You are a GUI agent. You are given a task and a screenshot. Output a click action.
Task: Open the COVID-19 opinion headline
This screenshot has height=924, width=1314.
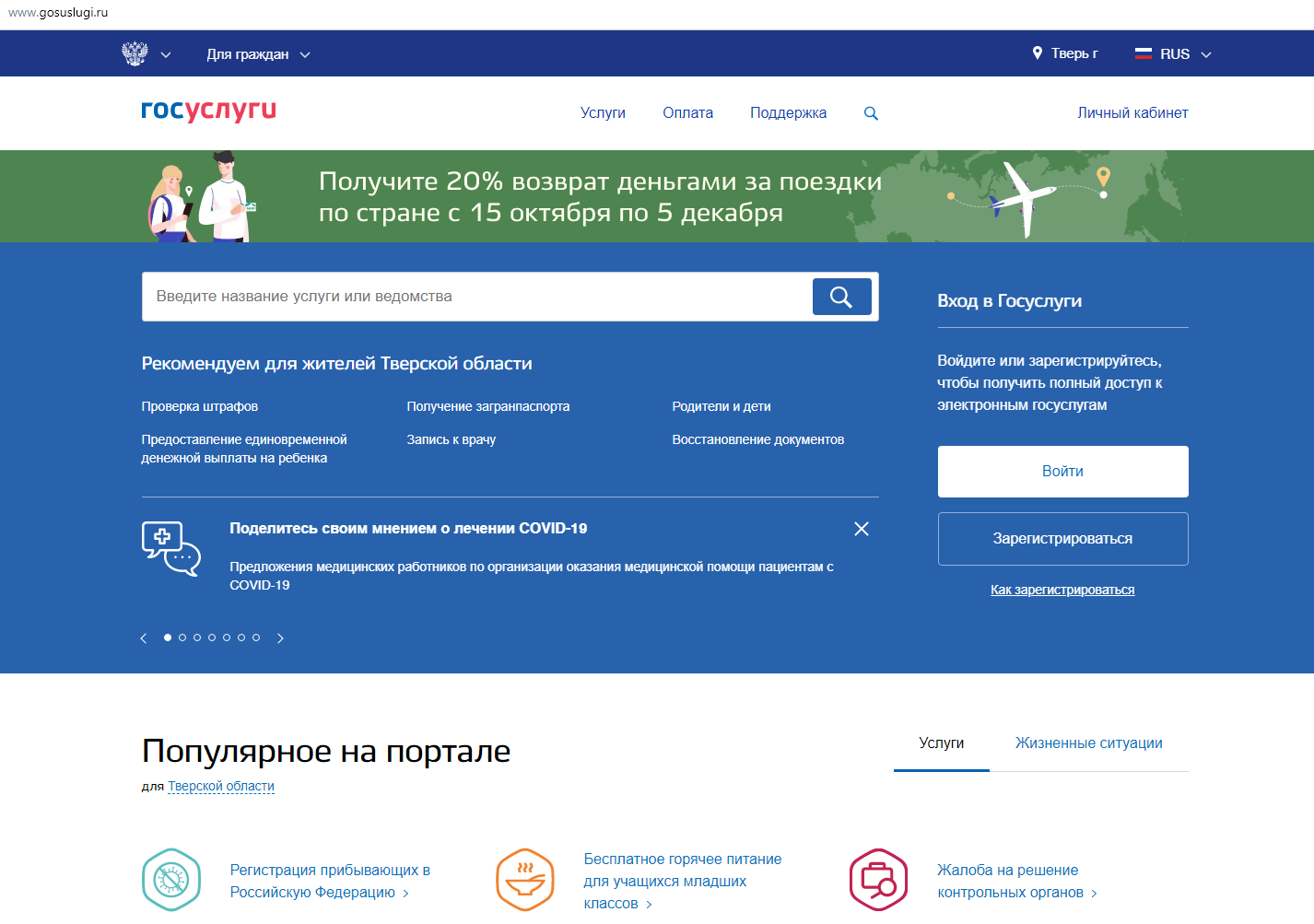tap(408, 528)
